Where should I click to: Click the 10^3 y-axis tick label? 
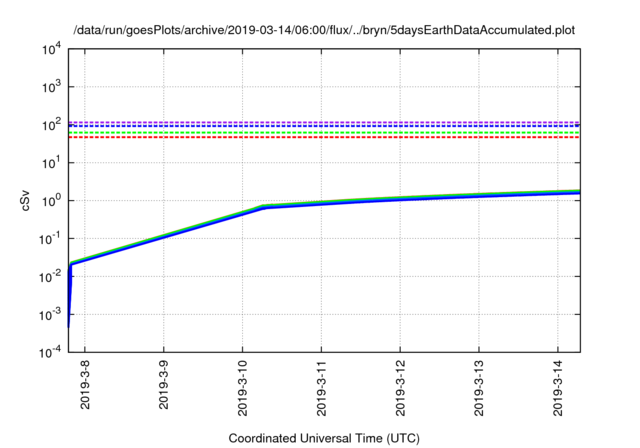tap(51, 87)
